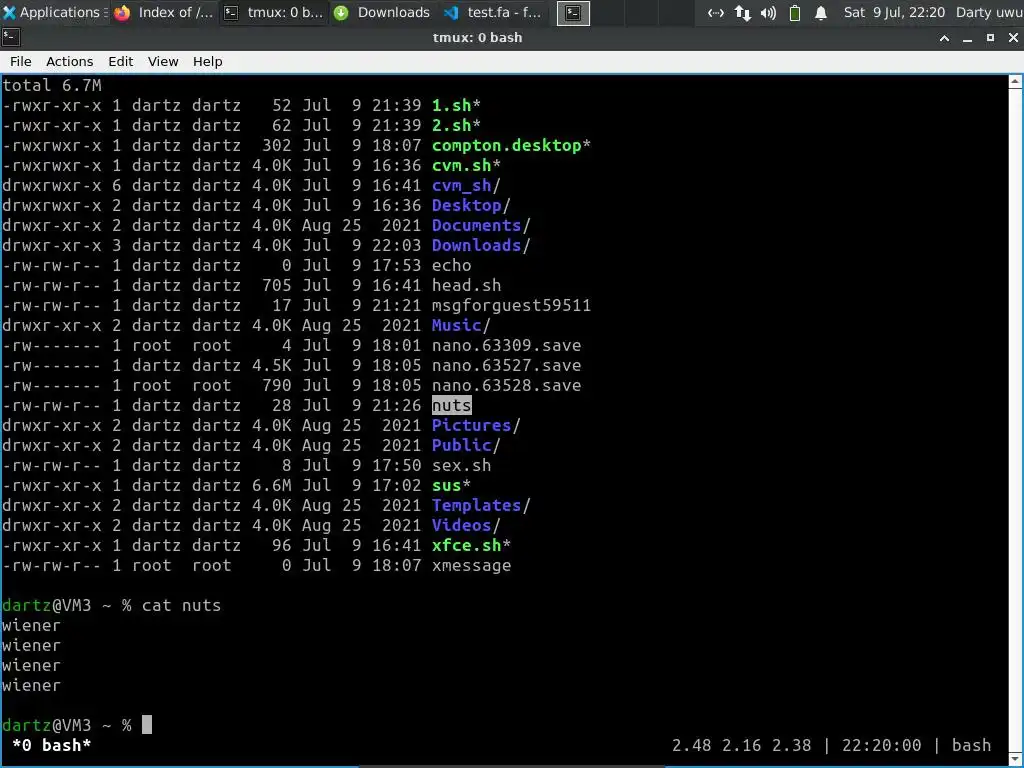Switch to the 'test.fa' VS Code window
Screen dimensions: 1024x768
click(493, 12)
